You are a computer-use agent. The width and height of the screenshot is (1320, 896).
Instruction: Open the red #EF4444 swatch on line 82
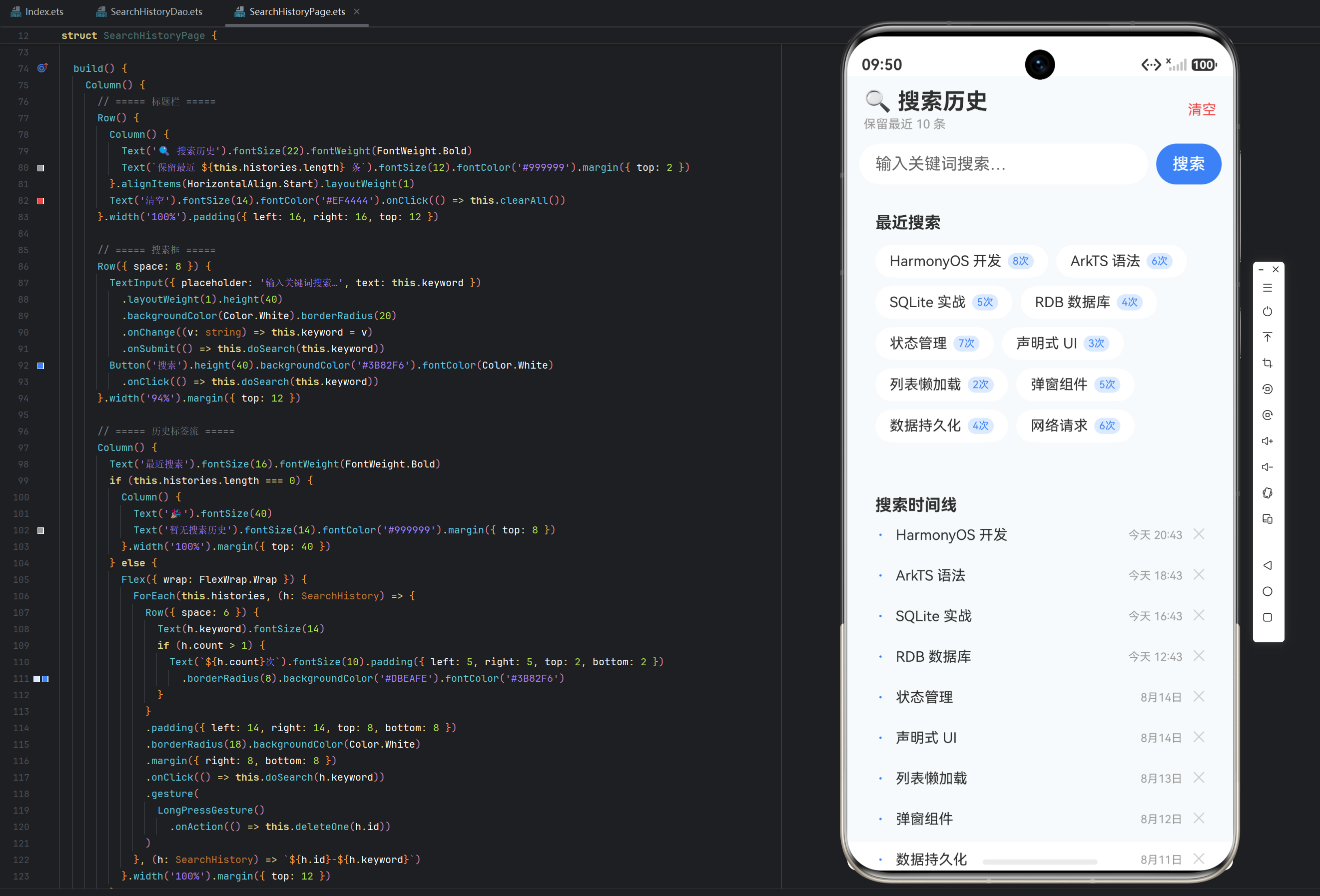(x=41, y=201)
